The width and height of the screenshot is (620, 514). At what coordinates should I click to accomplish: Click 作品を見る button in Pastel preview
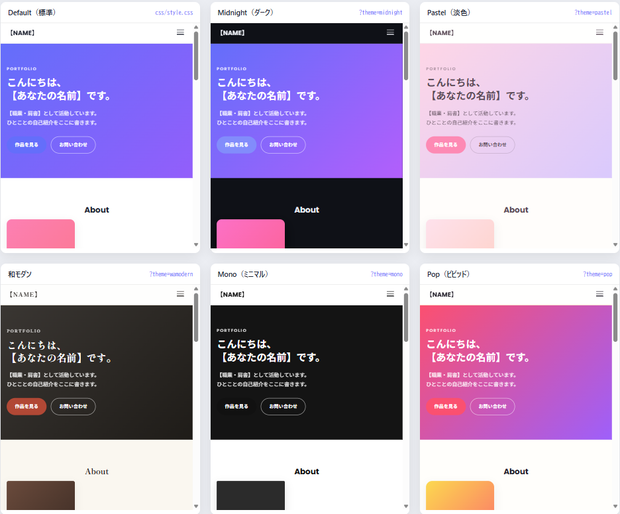click(446, 145)
